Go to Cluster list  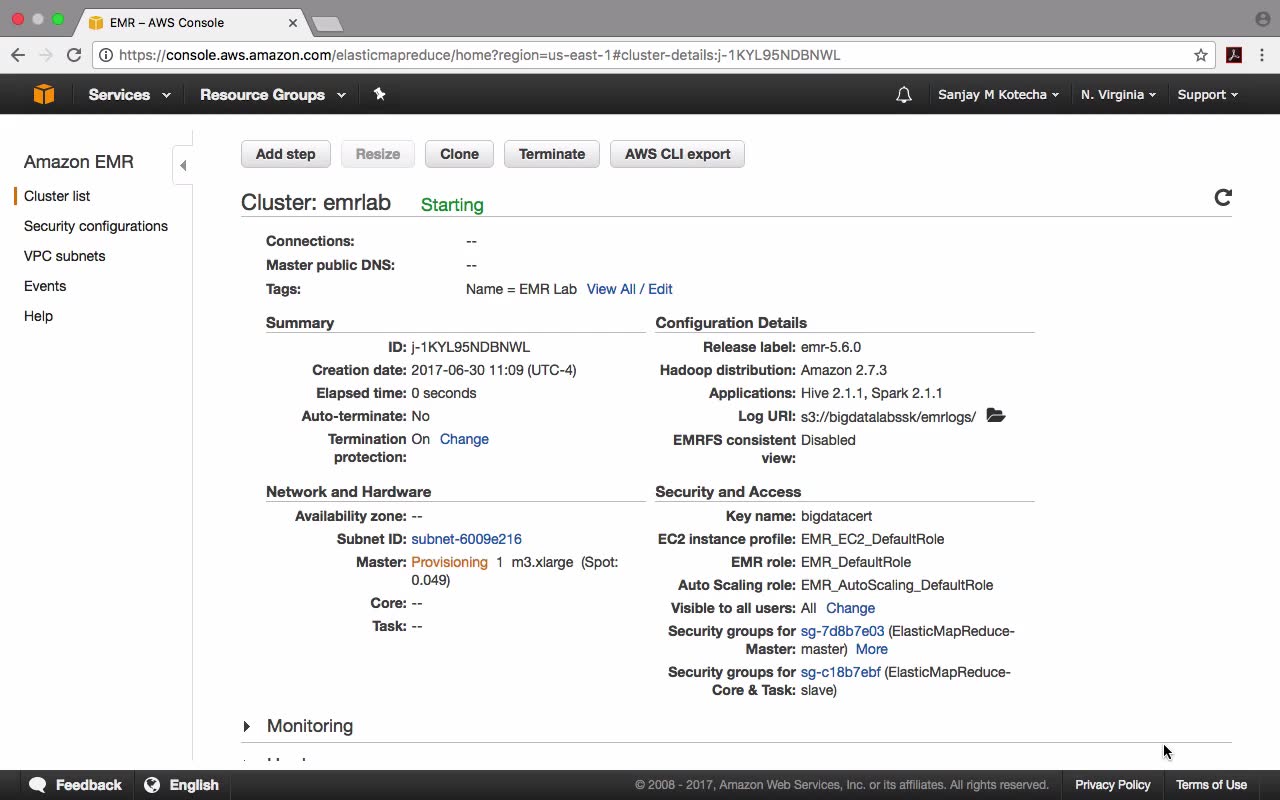tap(57, 196)
